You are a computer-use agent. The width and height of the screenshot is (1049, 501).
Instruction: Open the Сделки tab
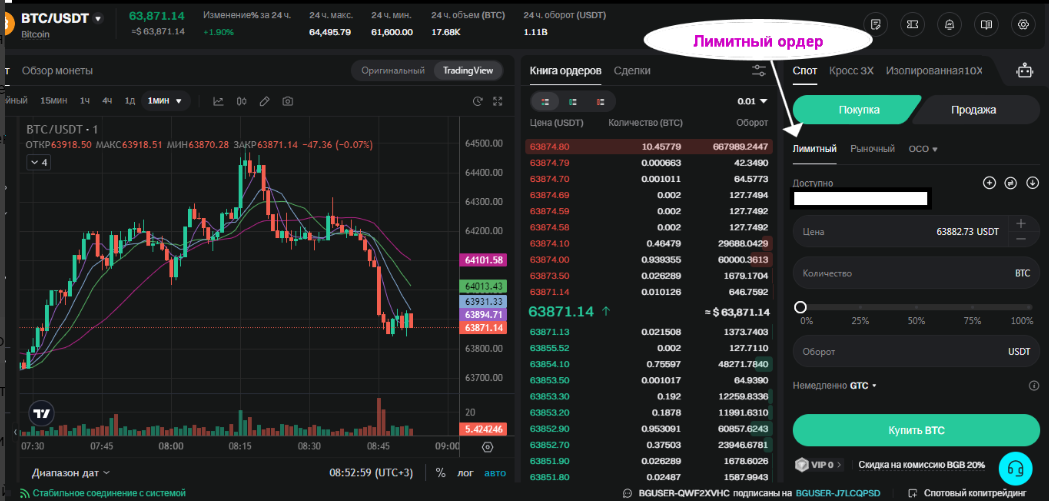pyautogui.click(x=632, y=70)
